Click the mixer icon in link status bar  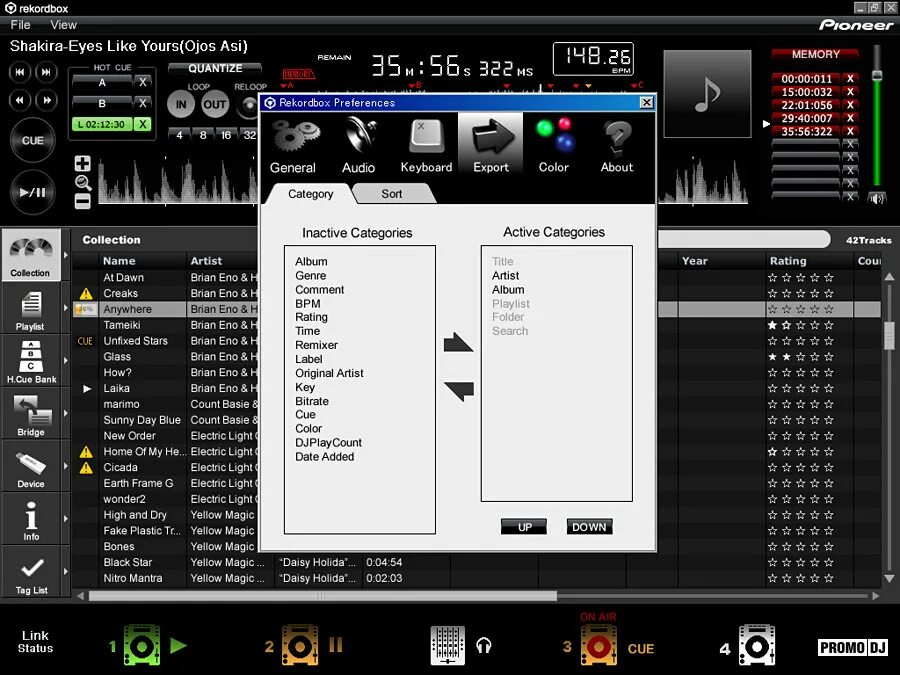coord(448,646)
